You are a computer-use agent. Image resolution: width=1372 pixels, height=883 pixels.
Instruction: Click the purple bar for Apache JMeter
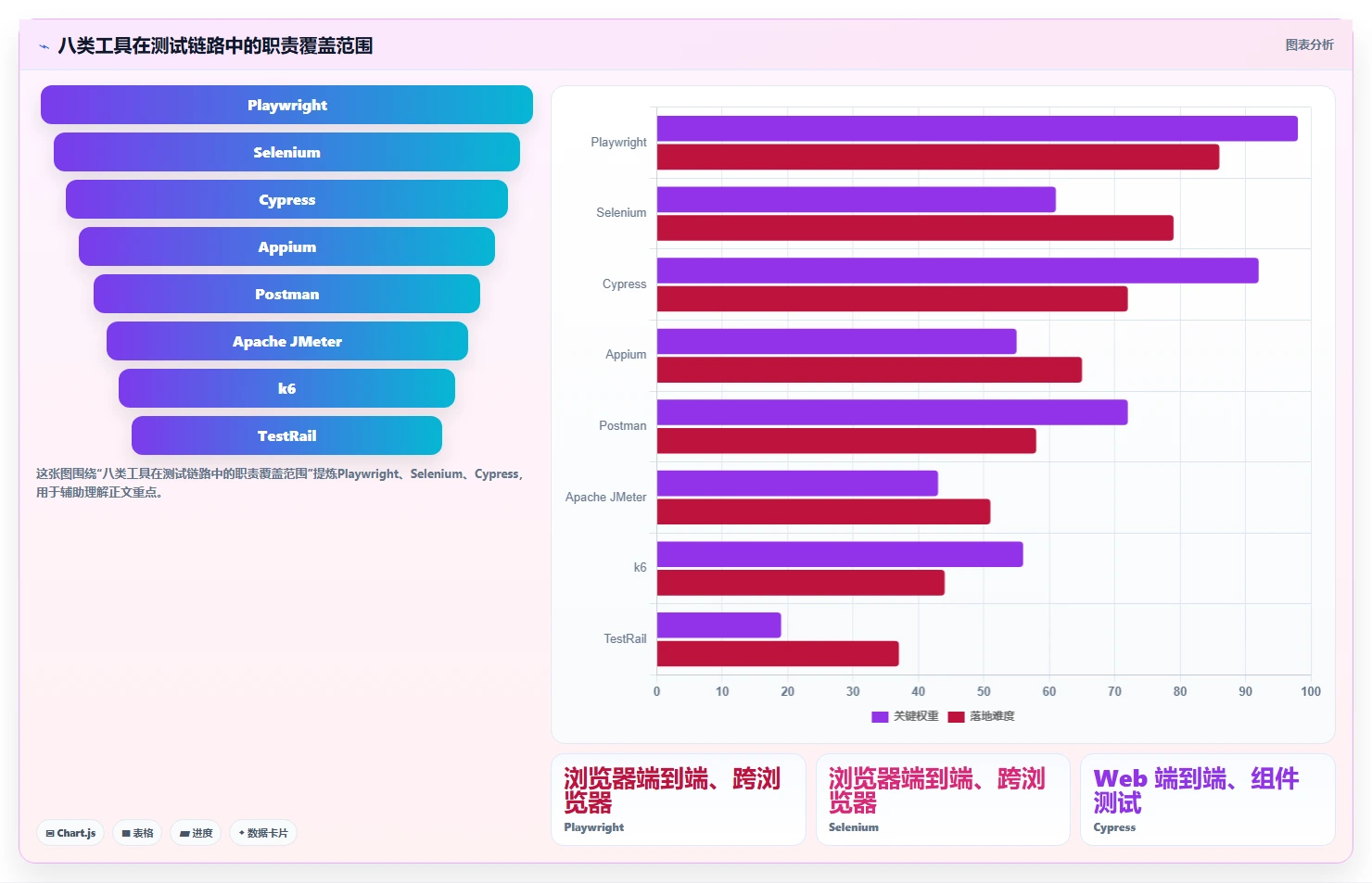(x=797, y=484)
